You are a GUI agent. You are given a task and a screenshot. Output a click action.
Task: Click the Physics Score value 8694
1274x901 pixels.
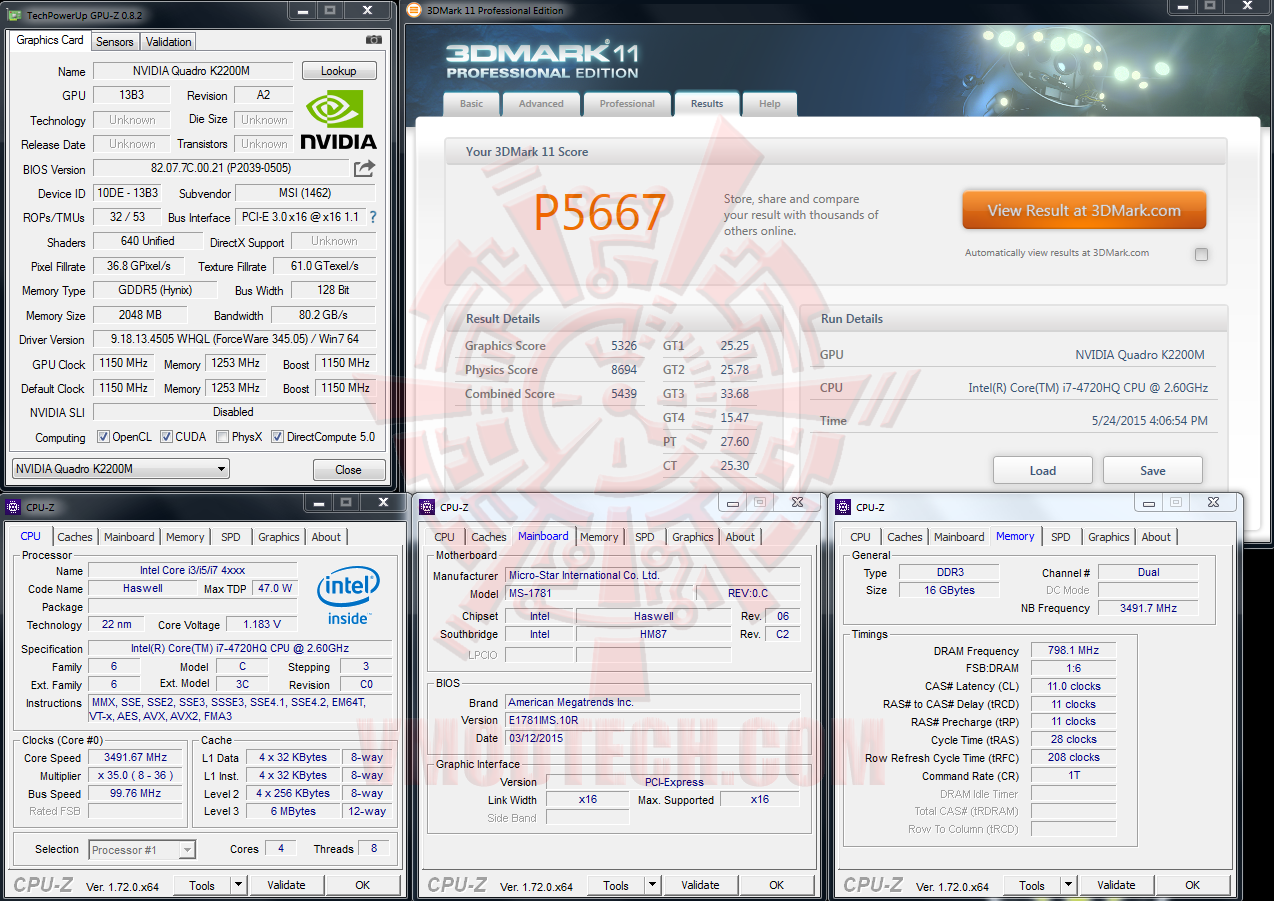[x=624, y=370]
